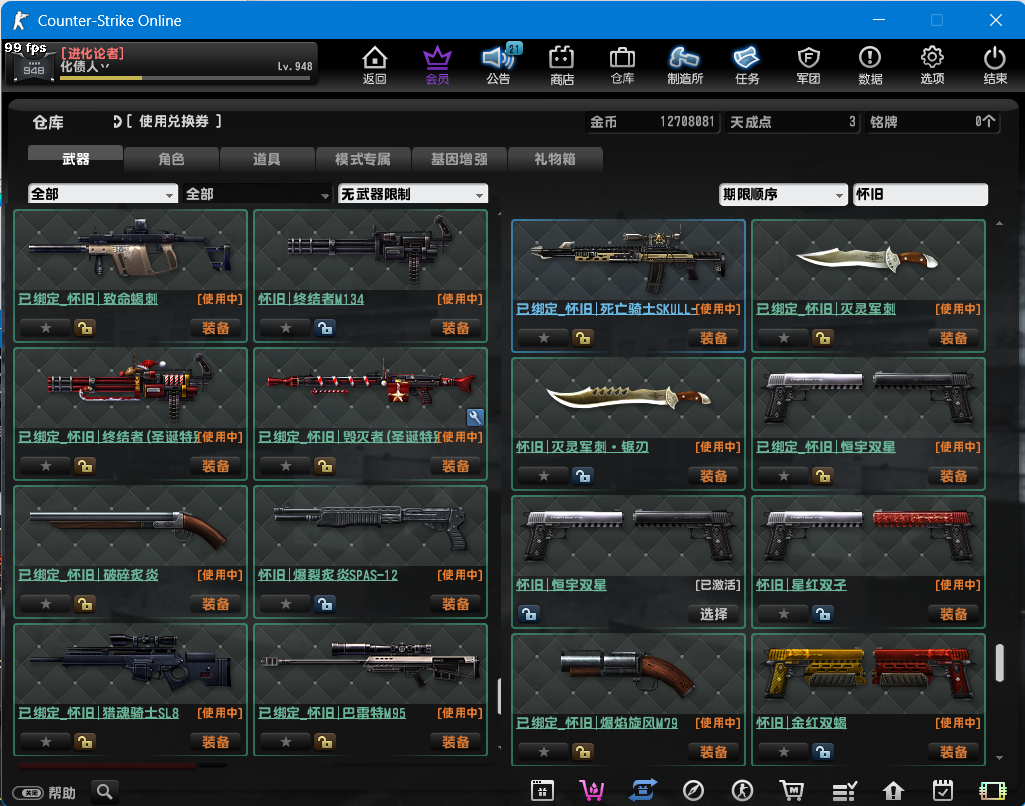Select the Christmas 终结者 minigun thumbnail
The width and height of the screenshot is (1025, 806).
131,388
